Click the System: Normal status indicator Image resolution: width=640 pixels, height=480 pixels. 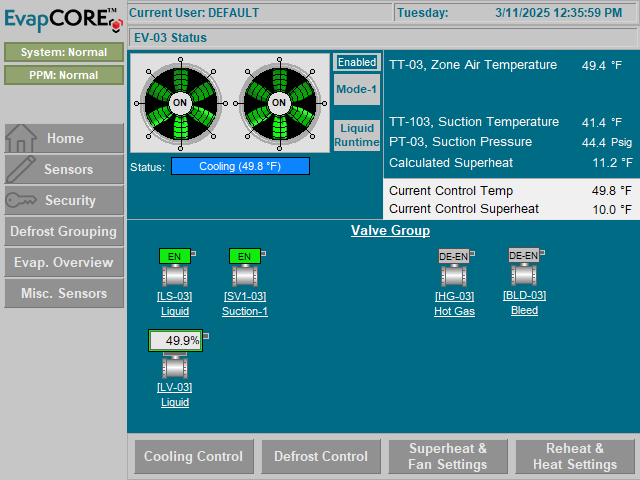64,52
